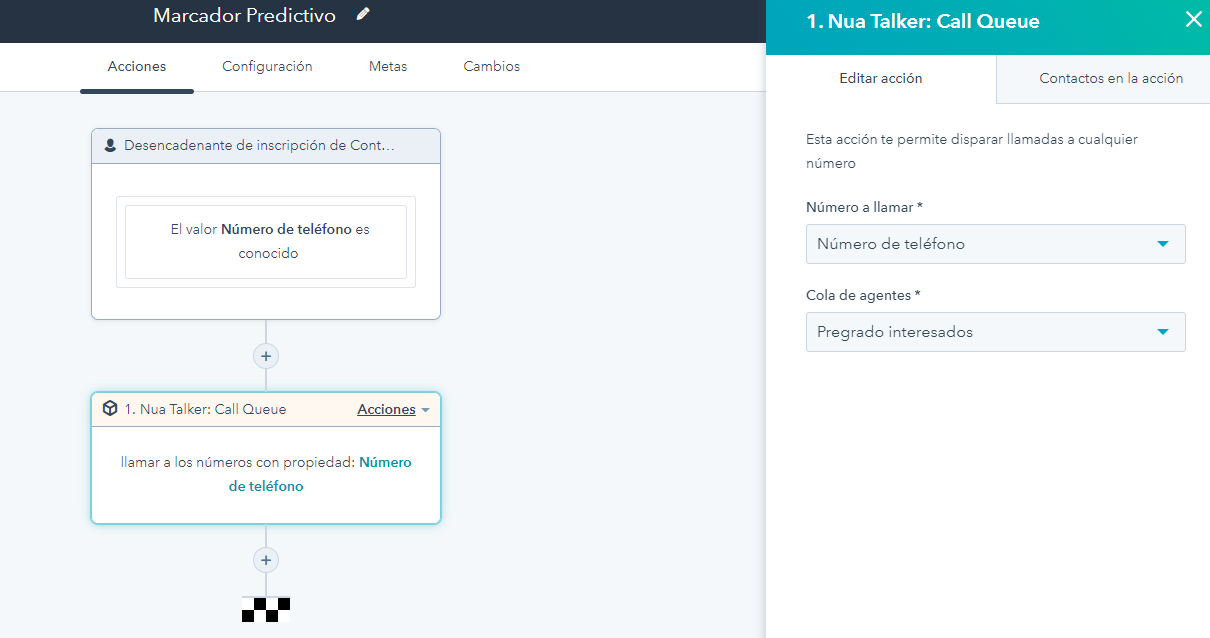Click the cube icon on the Nua Talker action
The image size is (1210, 638).
111,409
